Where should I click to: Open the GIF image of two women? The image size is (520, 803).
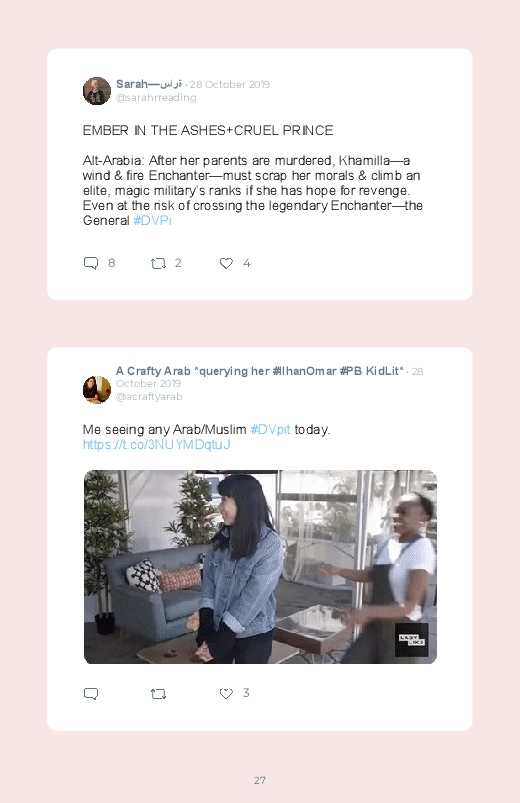pyautogui.click(x=260, y=567)
